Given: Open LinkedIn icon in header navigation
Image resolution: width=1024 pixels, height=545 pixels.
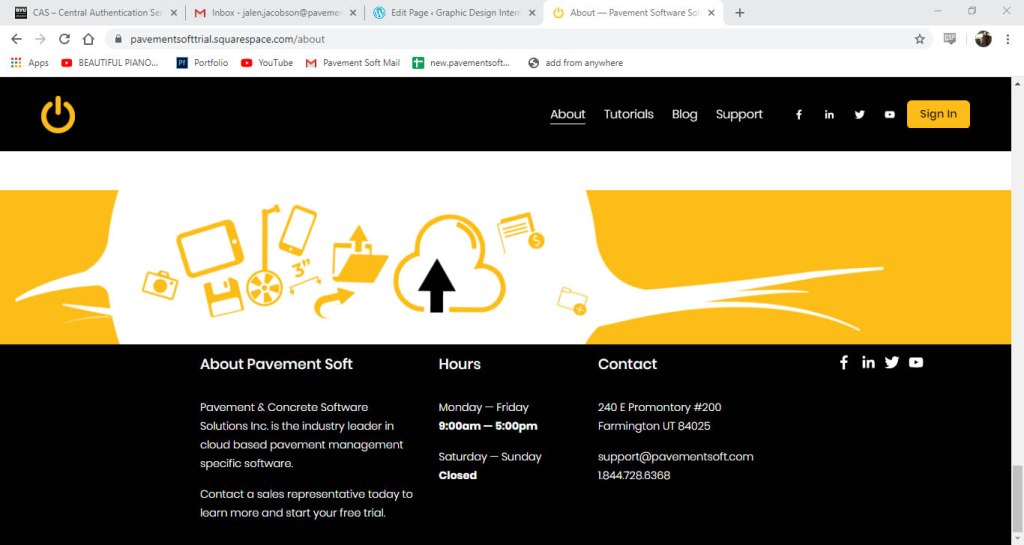Looking at the screenshot, I should pos(829,115).
